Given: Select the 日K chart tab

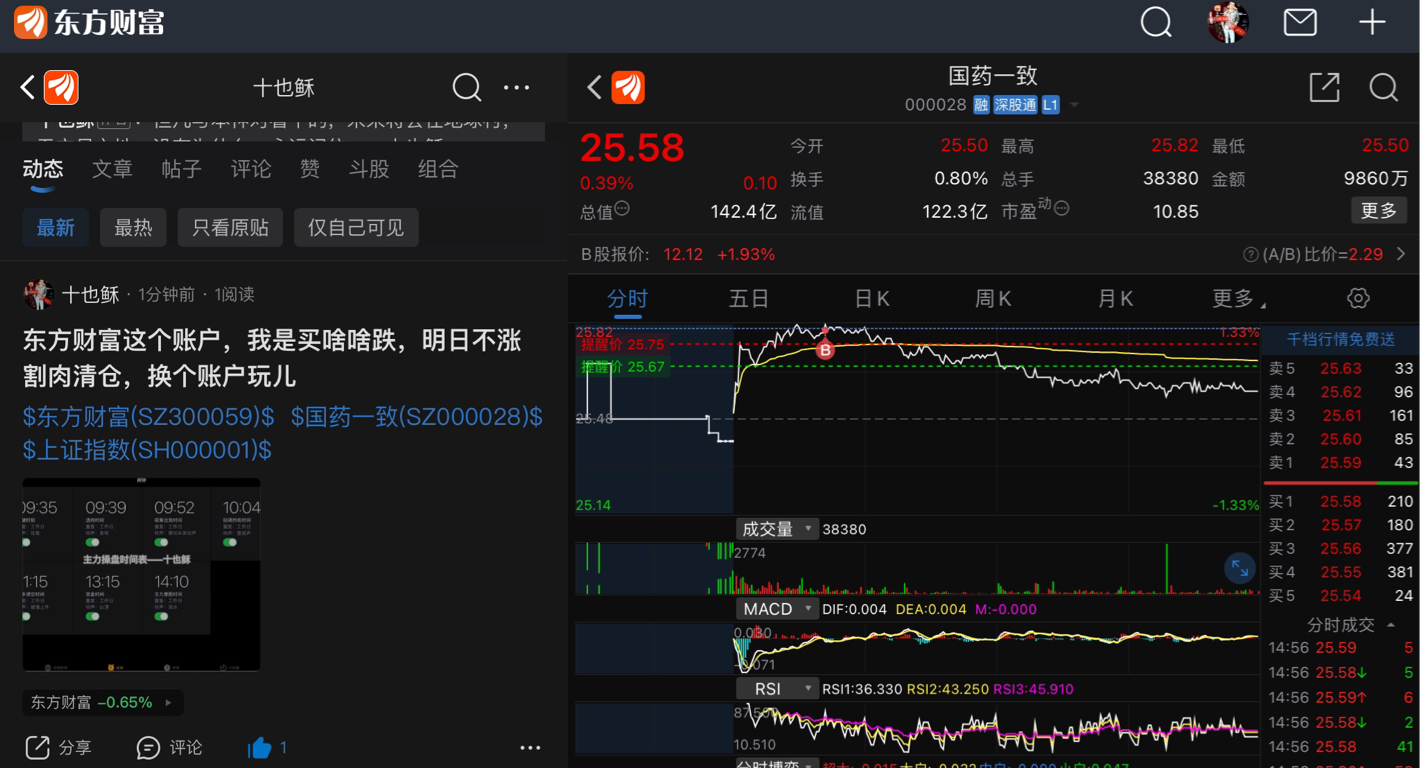Looking at the screenshot, I should (x=872, y=299).
